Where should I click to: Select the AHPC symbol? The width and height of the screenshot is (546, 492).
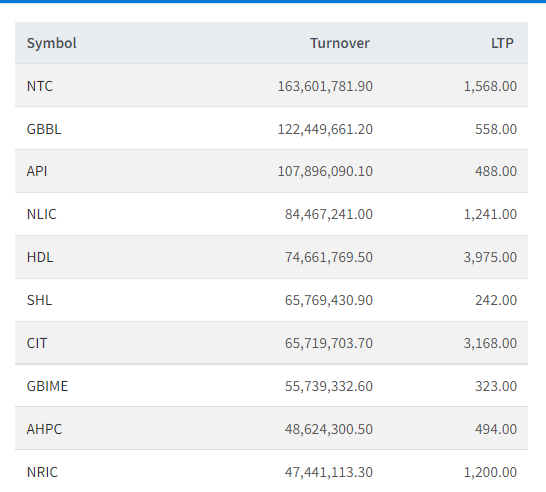click(x=44, y=429)
